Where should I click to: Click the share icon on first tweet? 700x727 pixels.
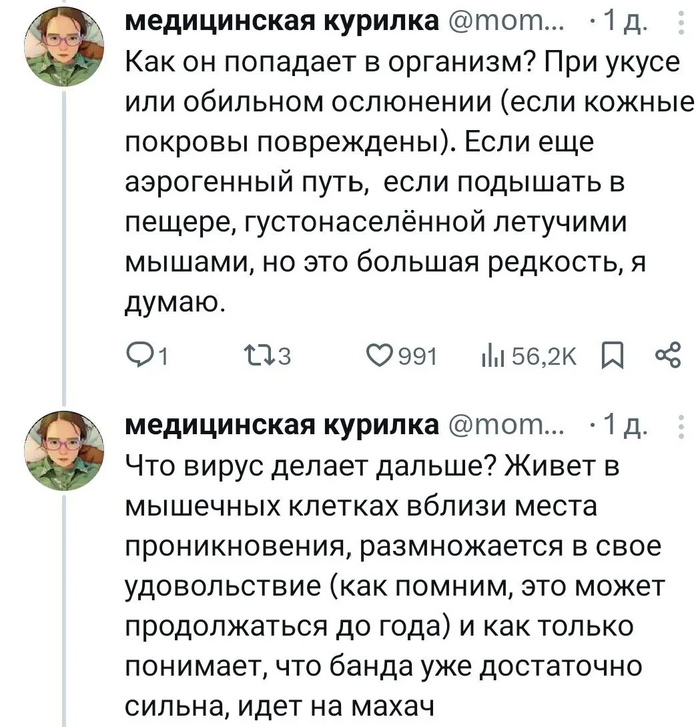pos(665,355)
